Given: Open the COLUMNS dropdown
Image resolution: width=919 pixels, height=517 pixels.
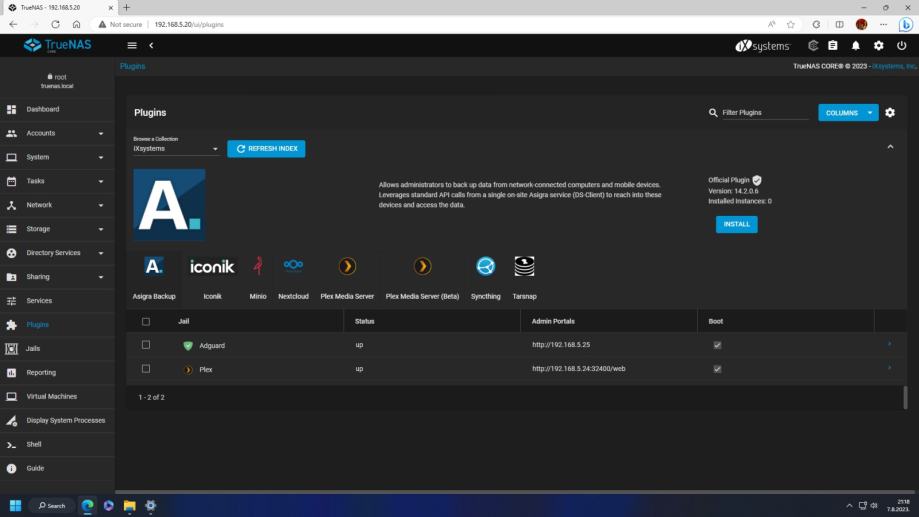Looking at the screenshot, I should 848,113.
